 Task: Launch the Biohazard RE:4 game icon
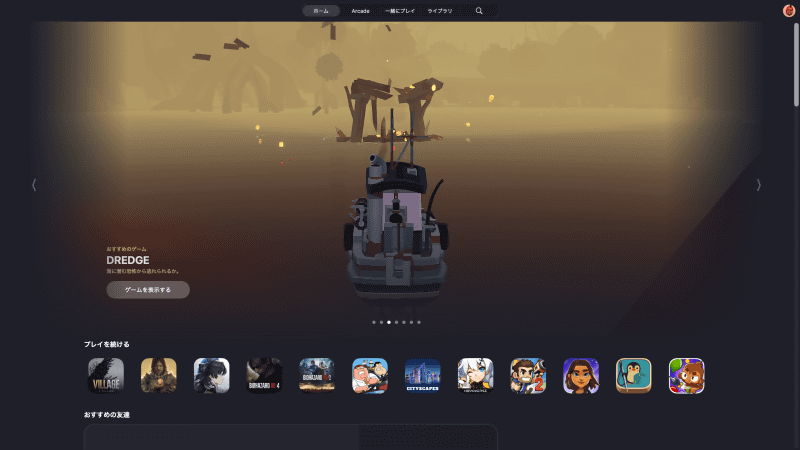(x=264, y=376)
